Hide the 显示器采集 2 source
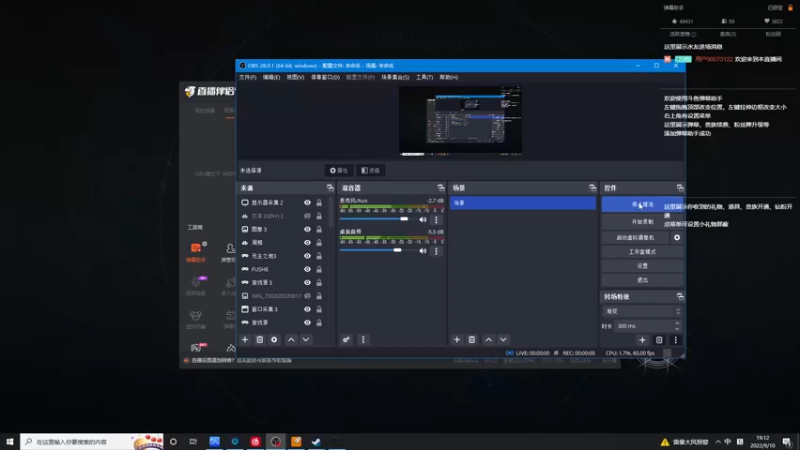Image resolution: width=800 pixels, height=450 pixels. click(x=307, y=203)
